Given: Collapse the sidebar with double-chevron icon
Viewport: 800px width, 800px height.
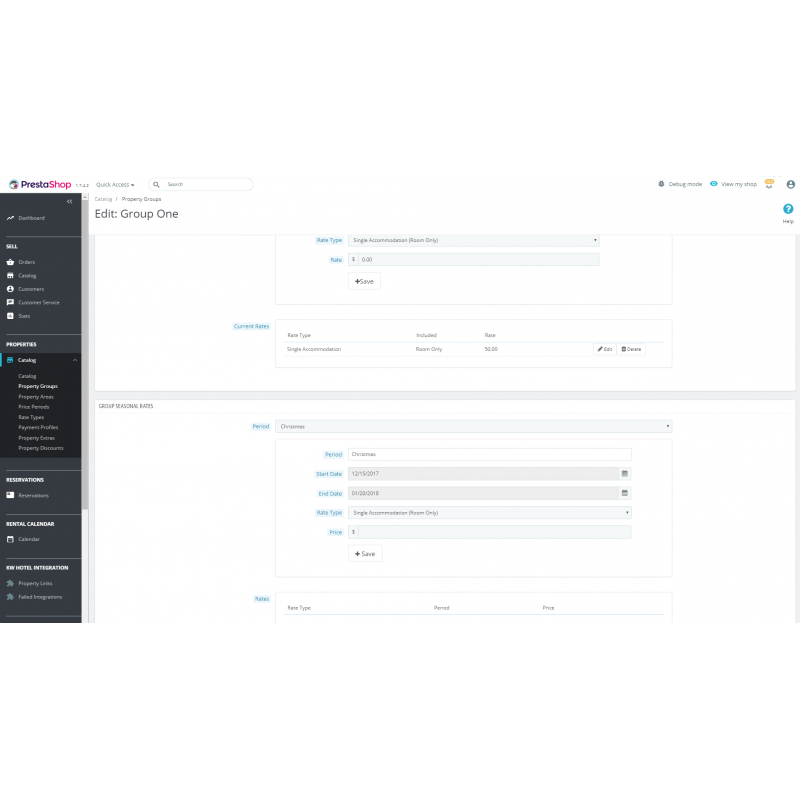Looking at the screenshot, I should pos(69,202).
